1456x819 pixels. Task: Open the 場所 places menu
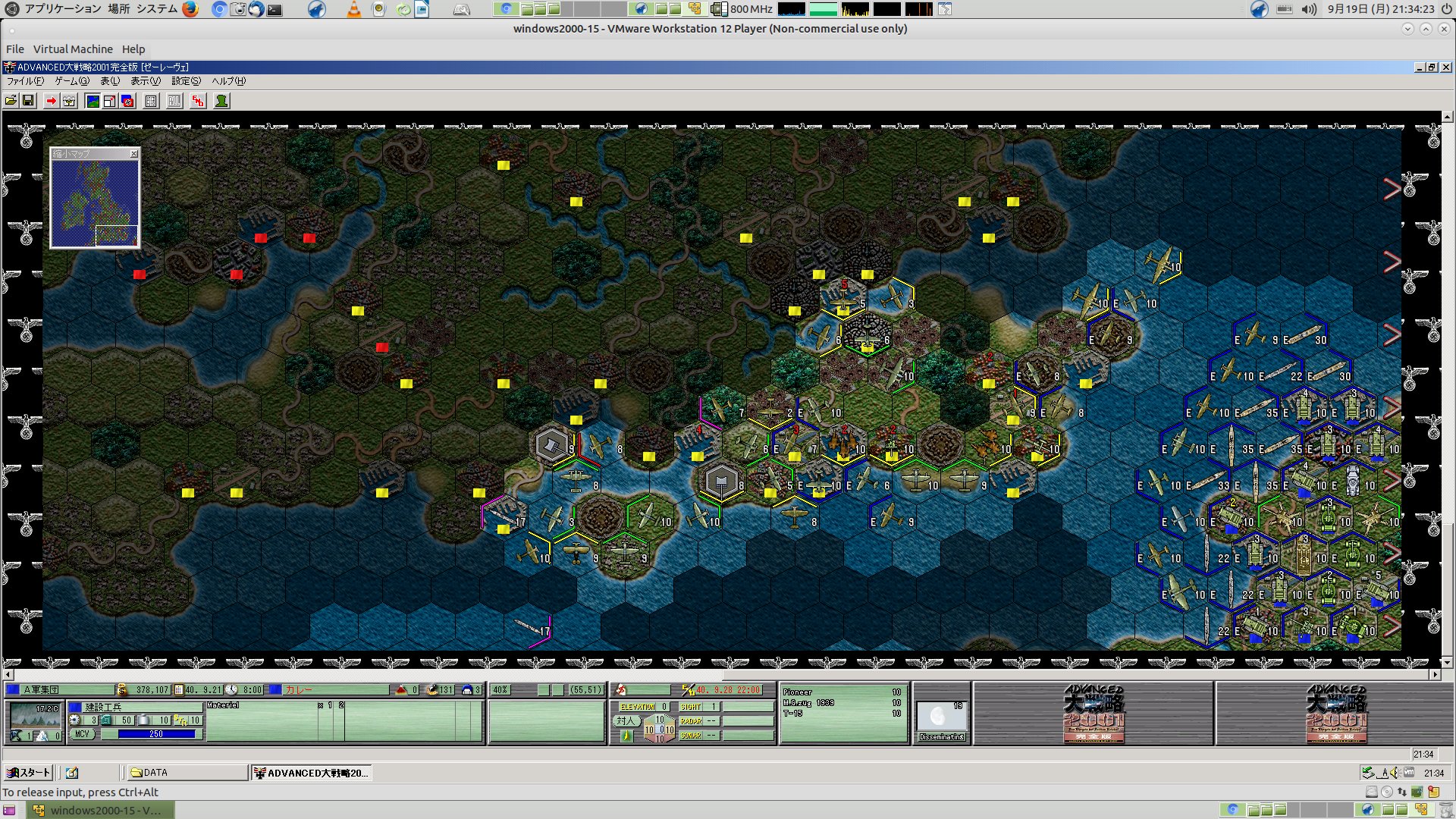[119, 9]
